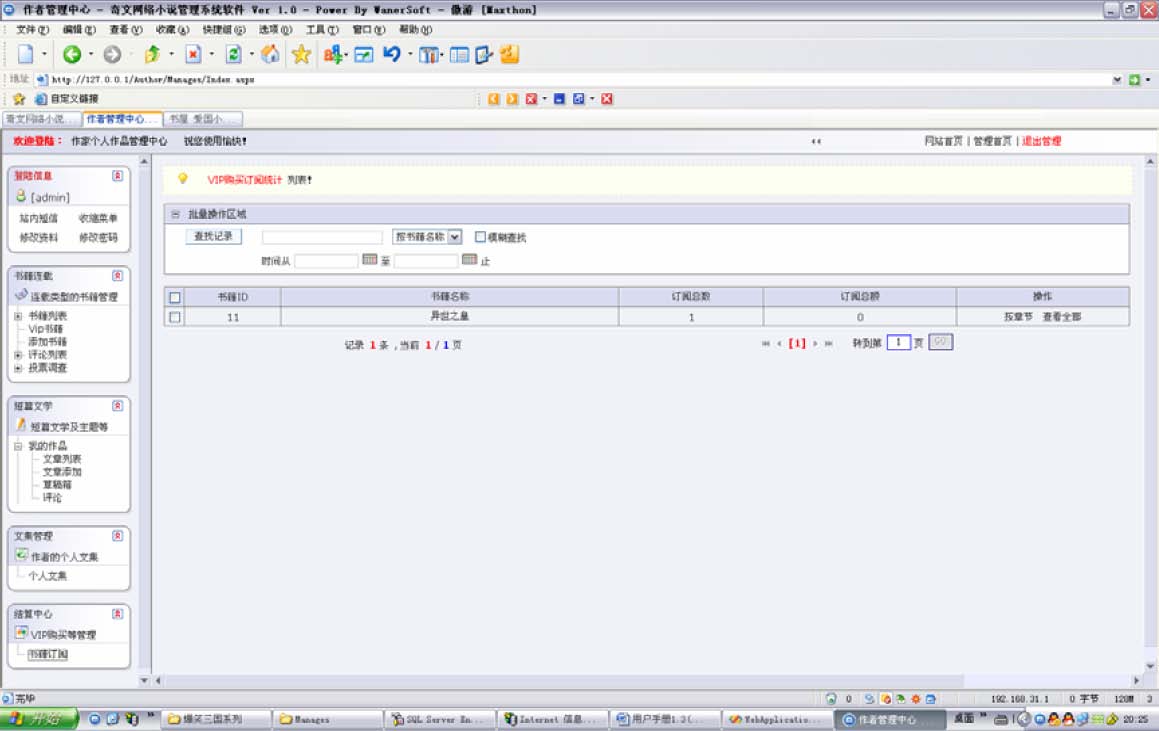1159x731 pixels.
Task: Click the search keyword input field
Action: (x=322, y=237)
